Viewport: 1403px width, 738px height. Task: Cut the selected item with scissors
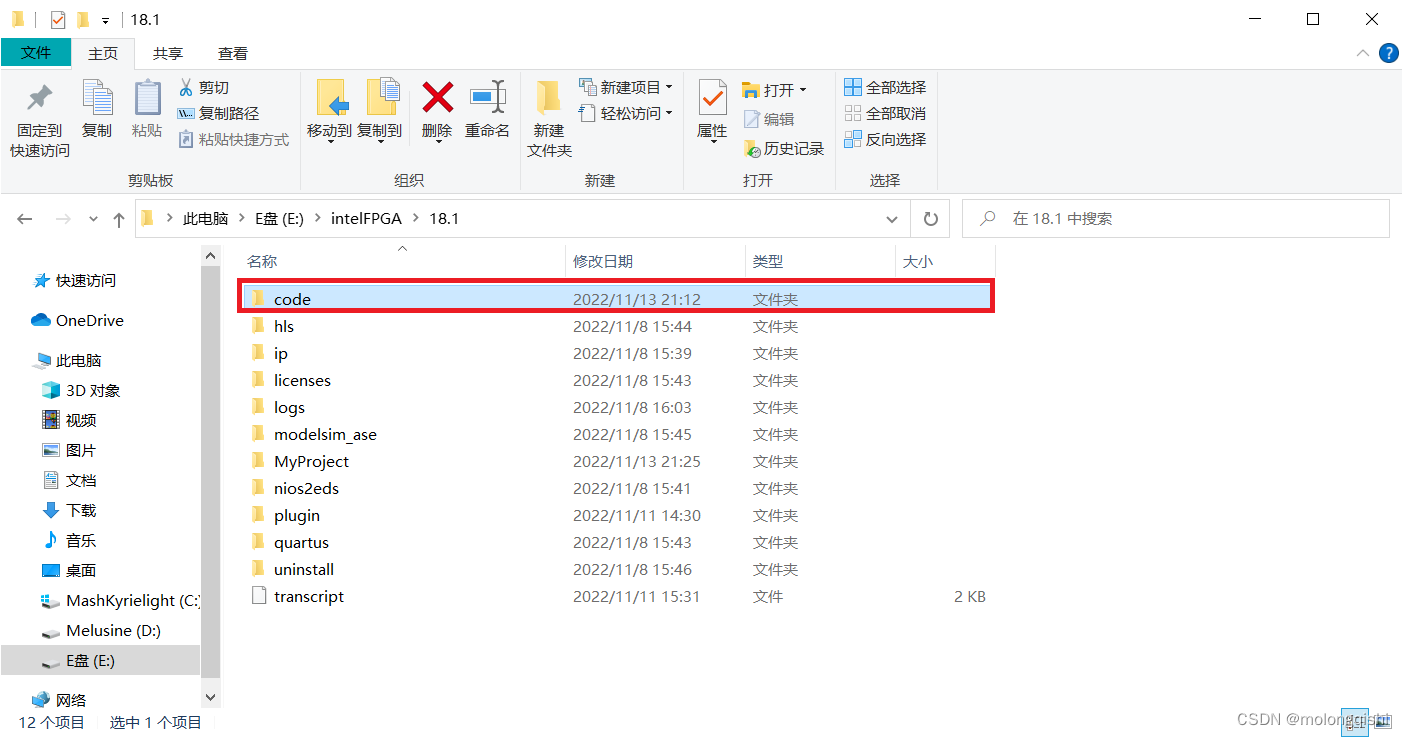pyautogui.click(x=204, y=88)
